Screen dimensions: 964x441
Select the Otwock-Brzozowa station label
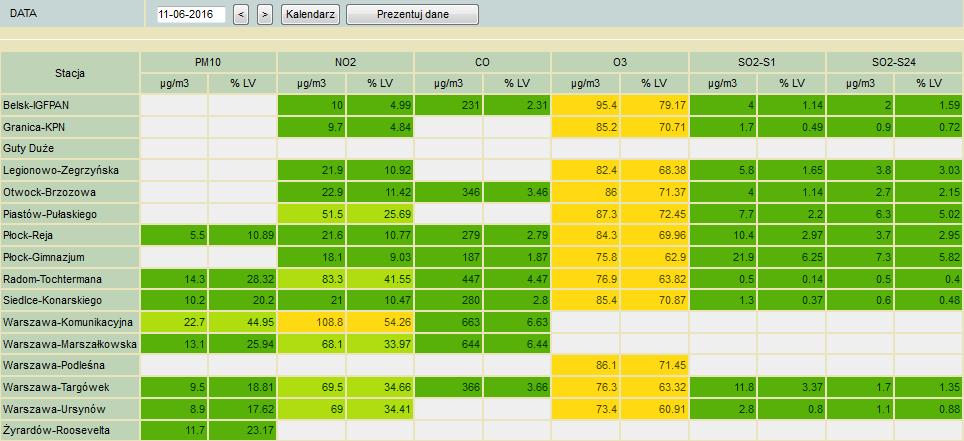point(70,192)
